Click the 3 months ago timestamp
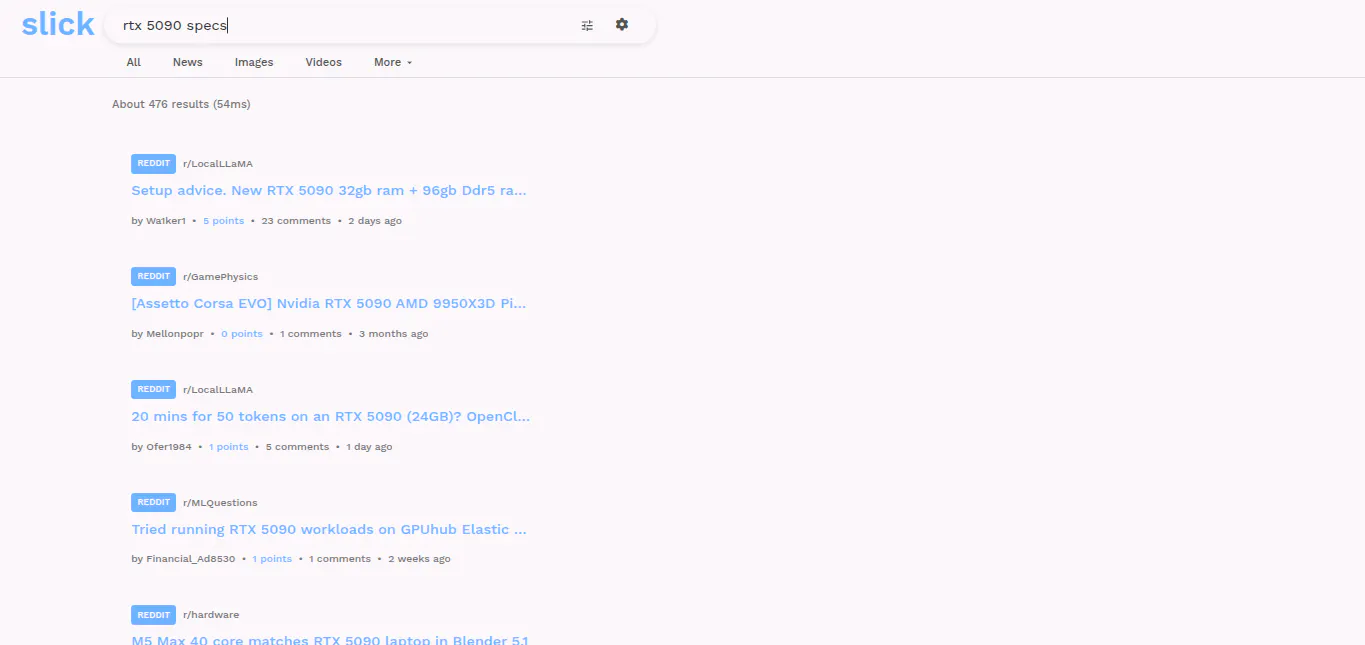Image resolution: width=1365 pixels, height=645 pixels. (x=394, y=334)
